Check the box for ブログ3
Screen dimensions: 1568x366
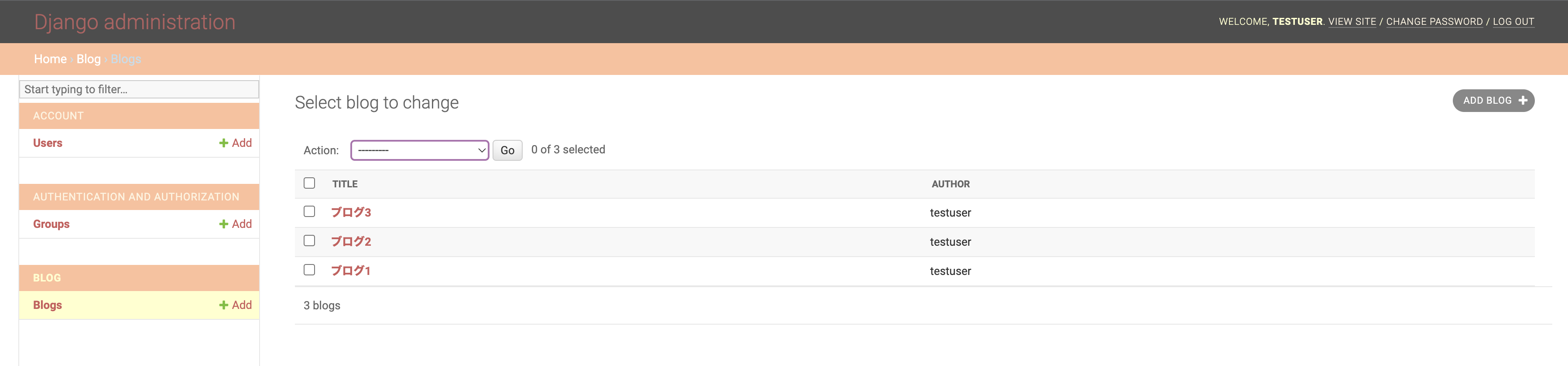[x=309, y=212]
